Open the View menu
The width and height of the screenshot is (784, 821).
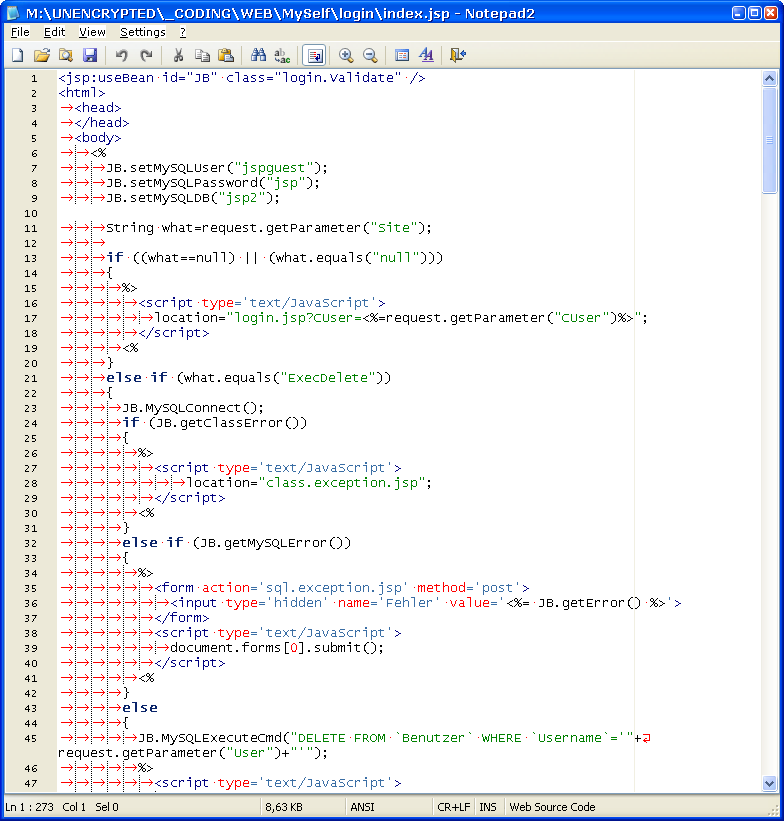click(92, 32)
